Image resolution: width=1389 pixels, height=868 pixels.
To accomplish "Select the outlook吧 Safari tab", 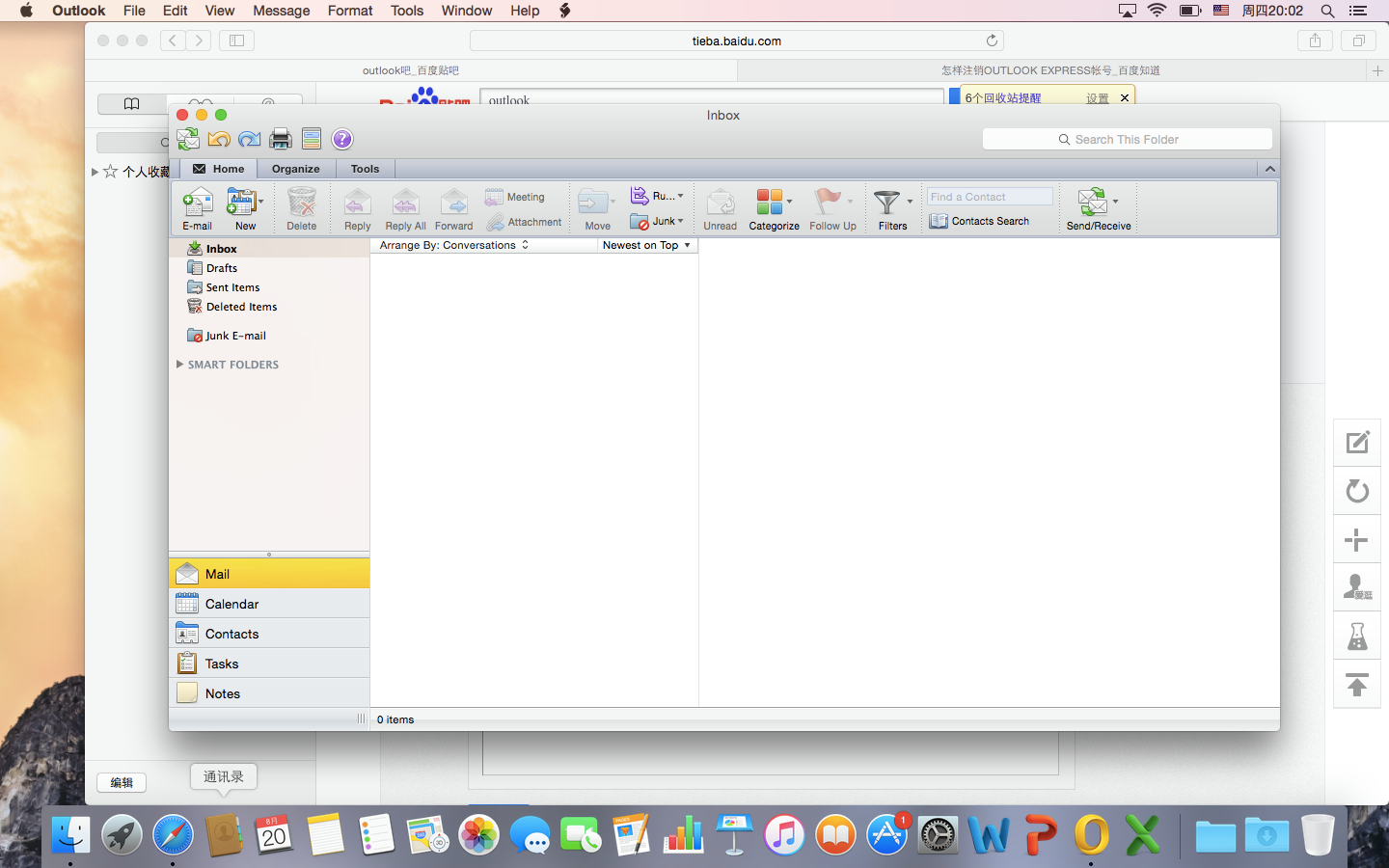I will (411, 70).
